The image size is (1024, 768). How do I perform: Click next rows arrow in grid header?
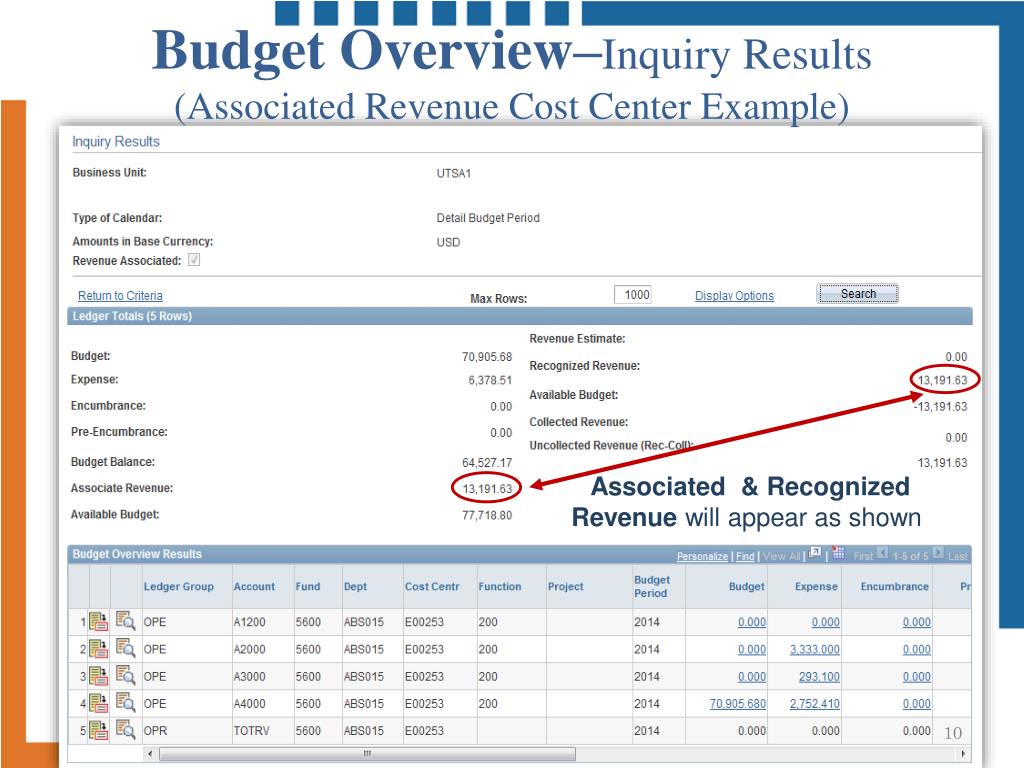tap(938, 553)
